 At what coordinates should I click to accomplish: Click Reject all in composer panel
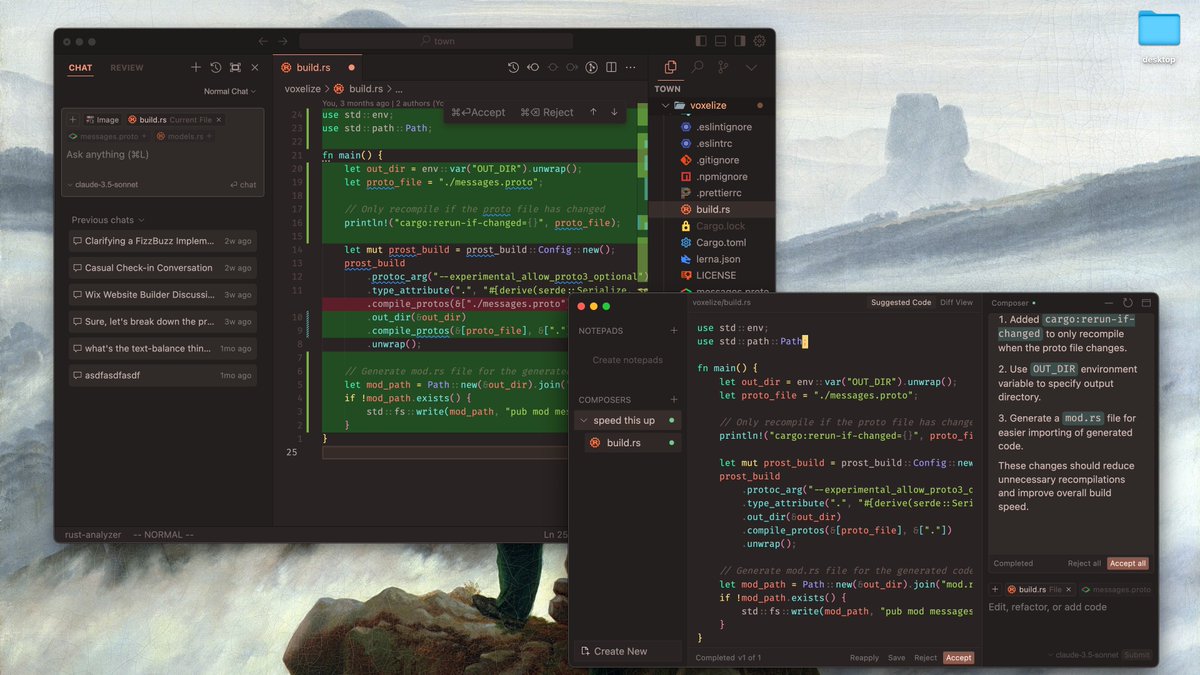(1084, 563)
